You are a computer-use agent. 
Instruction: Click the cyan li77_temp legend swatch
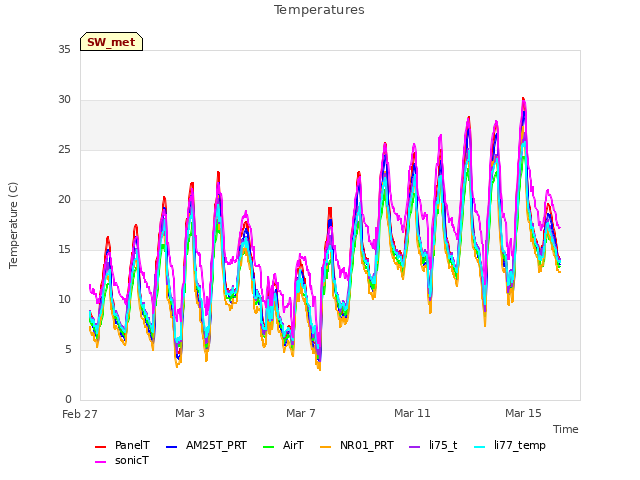click(480, 447)
